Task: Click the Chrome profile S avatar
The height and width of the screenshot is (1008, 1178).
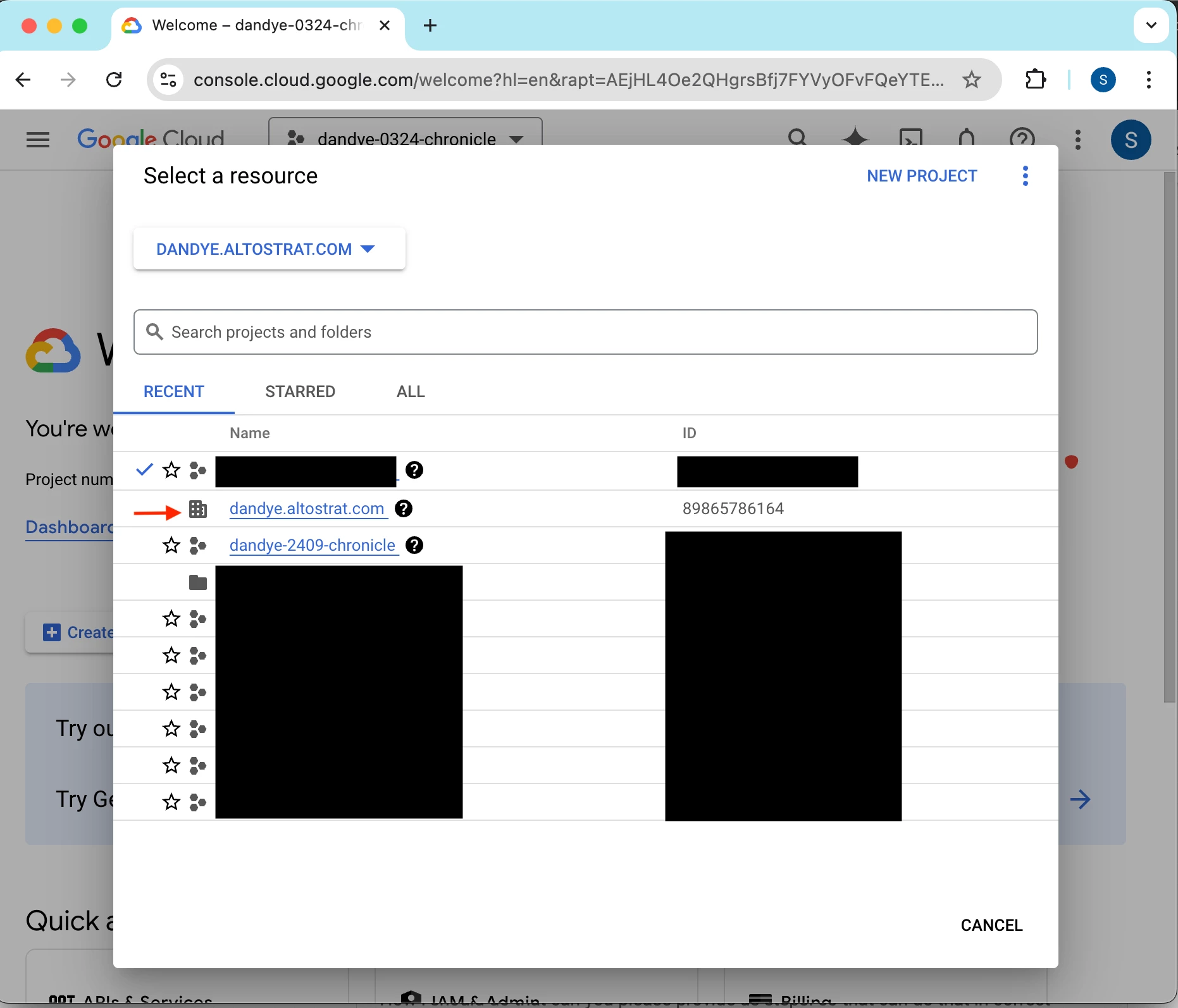Action: coord(1103,80)
